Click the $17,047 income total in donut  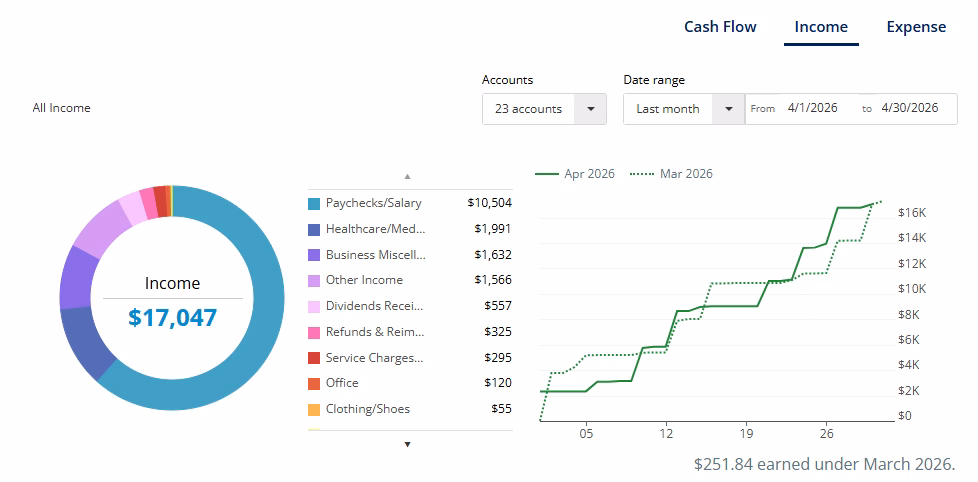[x=172, y=317]
